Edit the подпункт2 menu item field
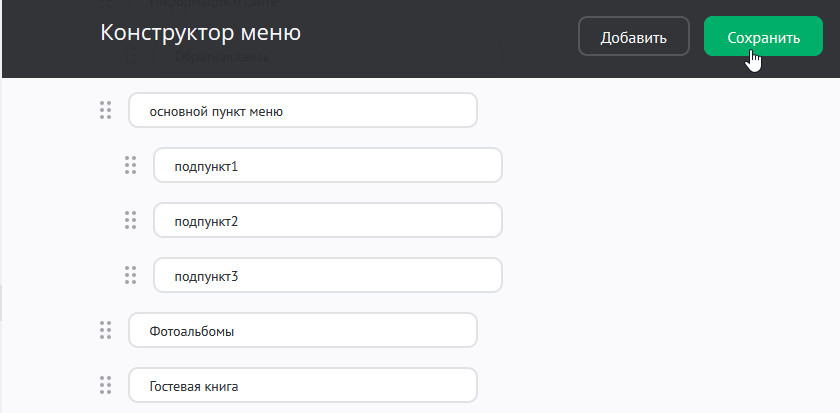The width and height of the screenshot is (840, 413). tap(327, 220)
